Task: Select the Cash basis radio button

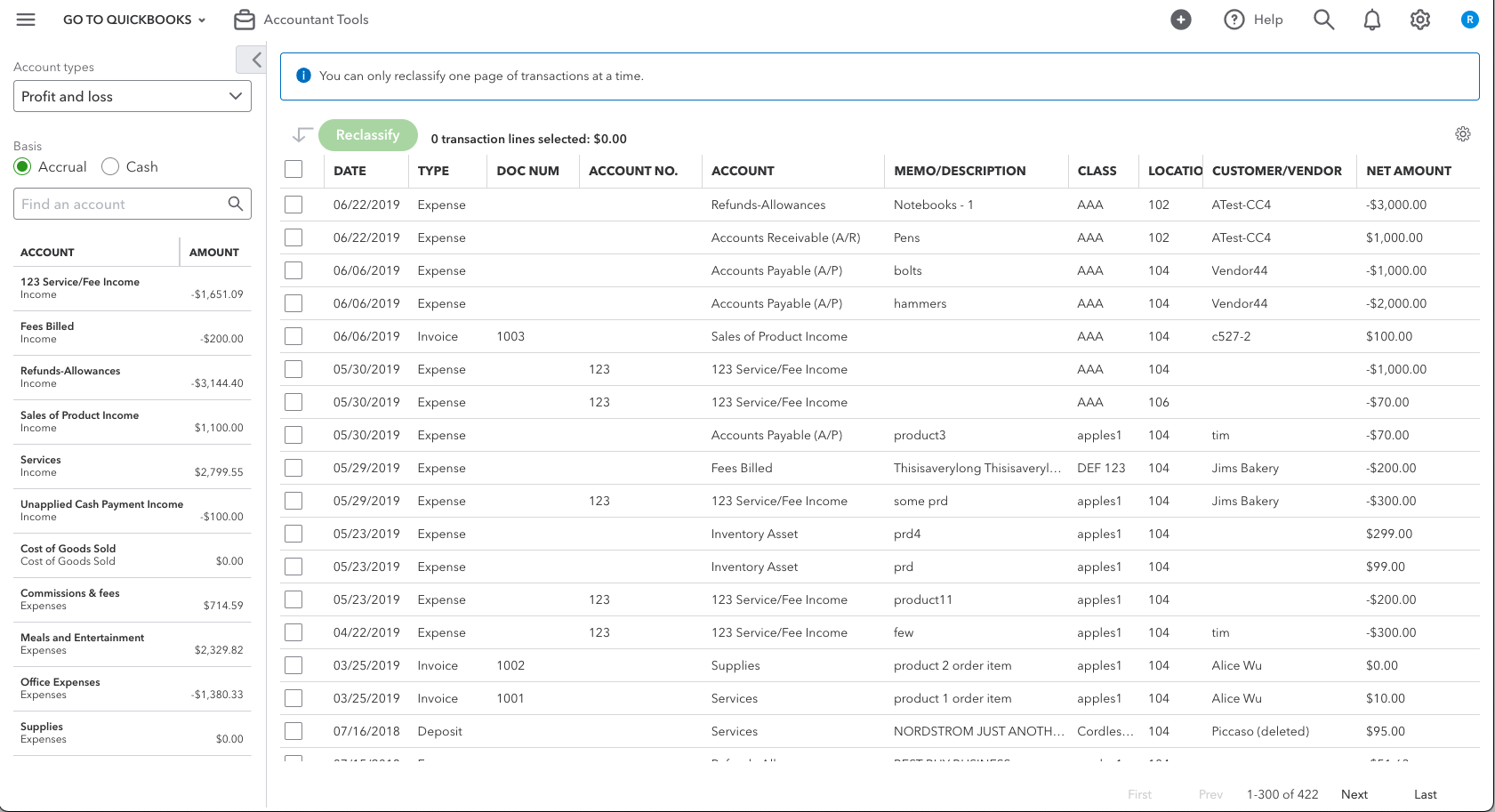Action: coord(110,166)
